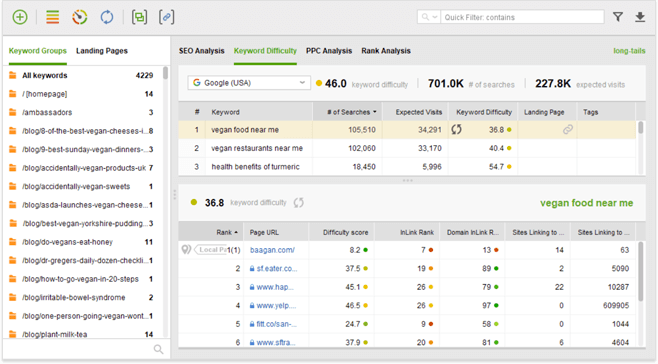658x364 pixels.
Task: Switch to the PPC Analysis tab
Action: (x=329, y=51)
